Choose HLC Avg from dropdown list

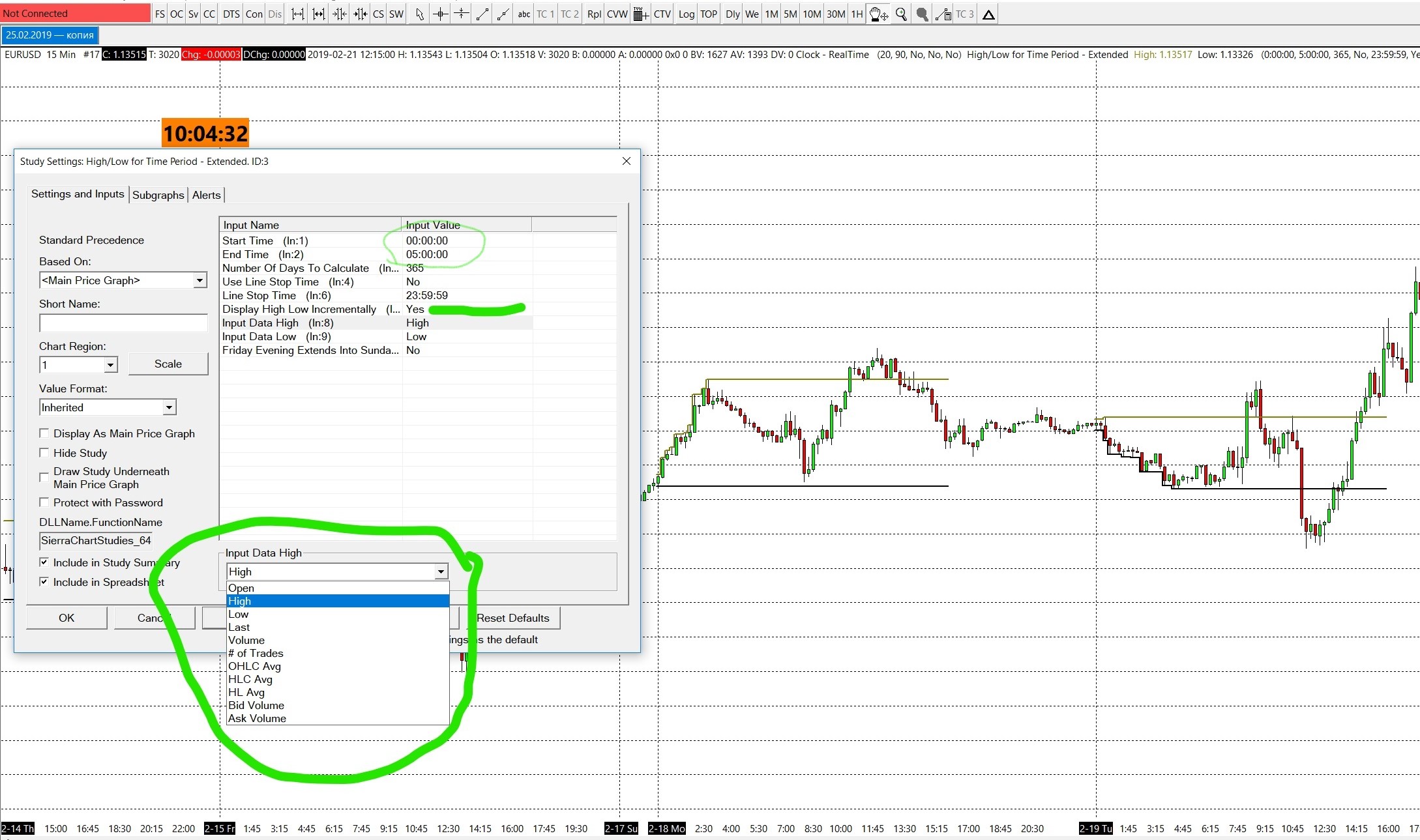250,679
